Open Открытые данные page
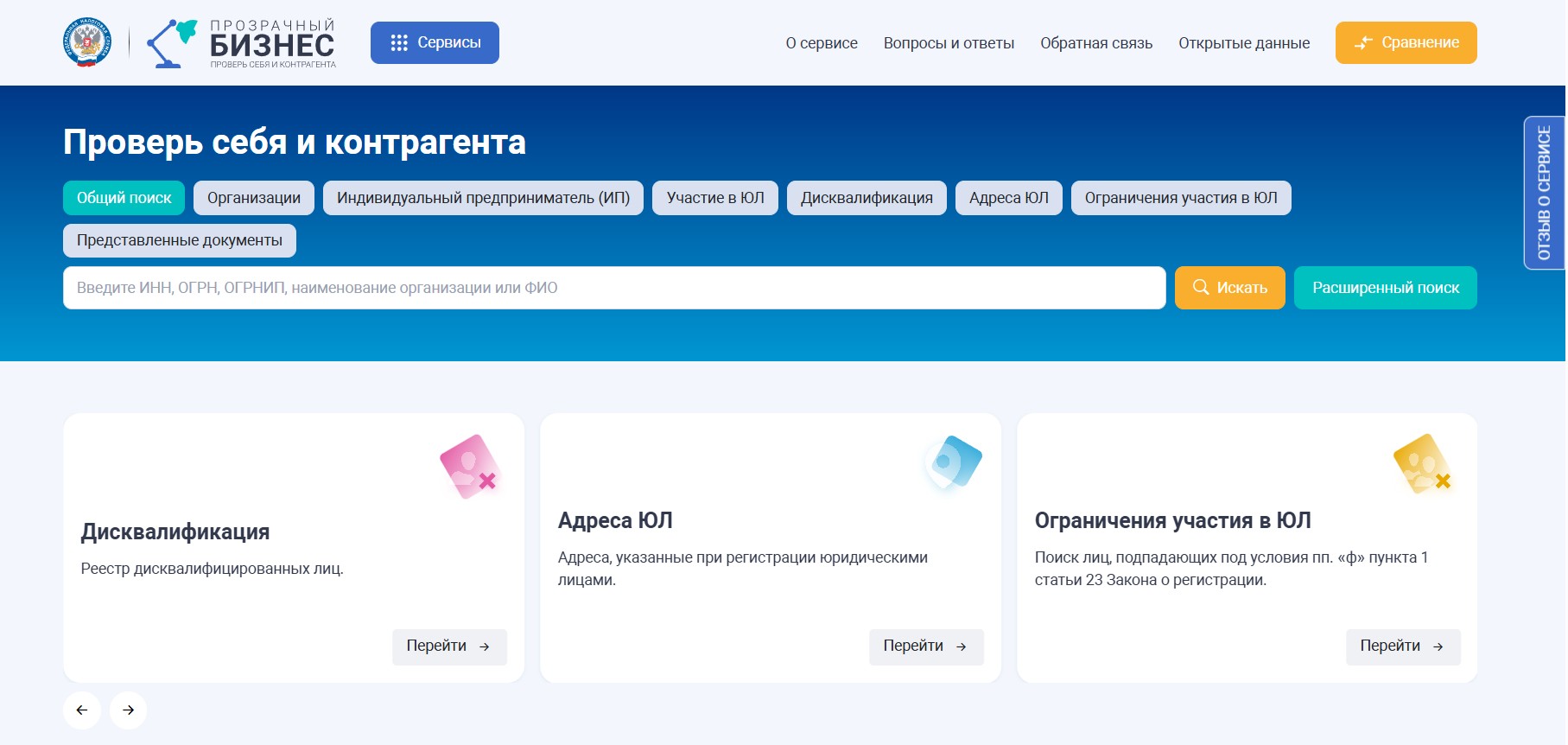The height and width of the screenshot is (745, 1568). [1244, 43]
